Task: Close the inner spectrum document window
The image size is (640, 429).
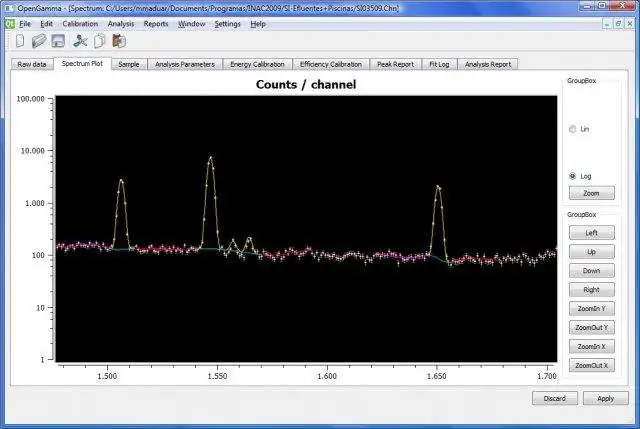Action: click(630, 24)
